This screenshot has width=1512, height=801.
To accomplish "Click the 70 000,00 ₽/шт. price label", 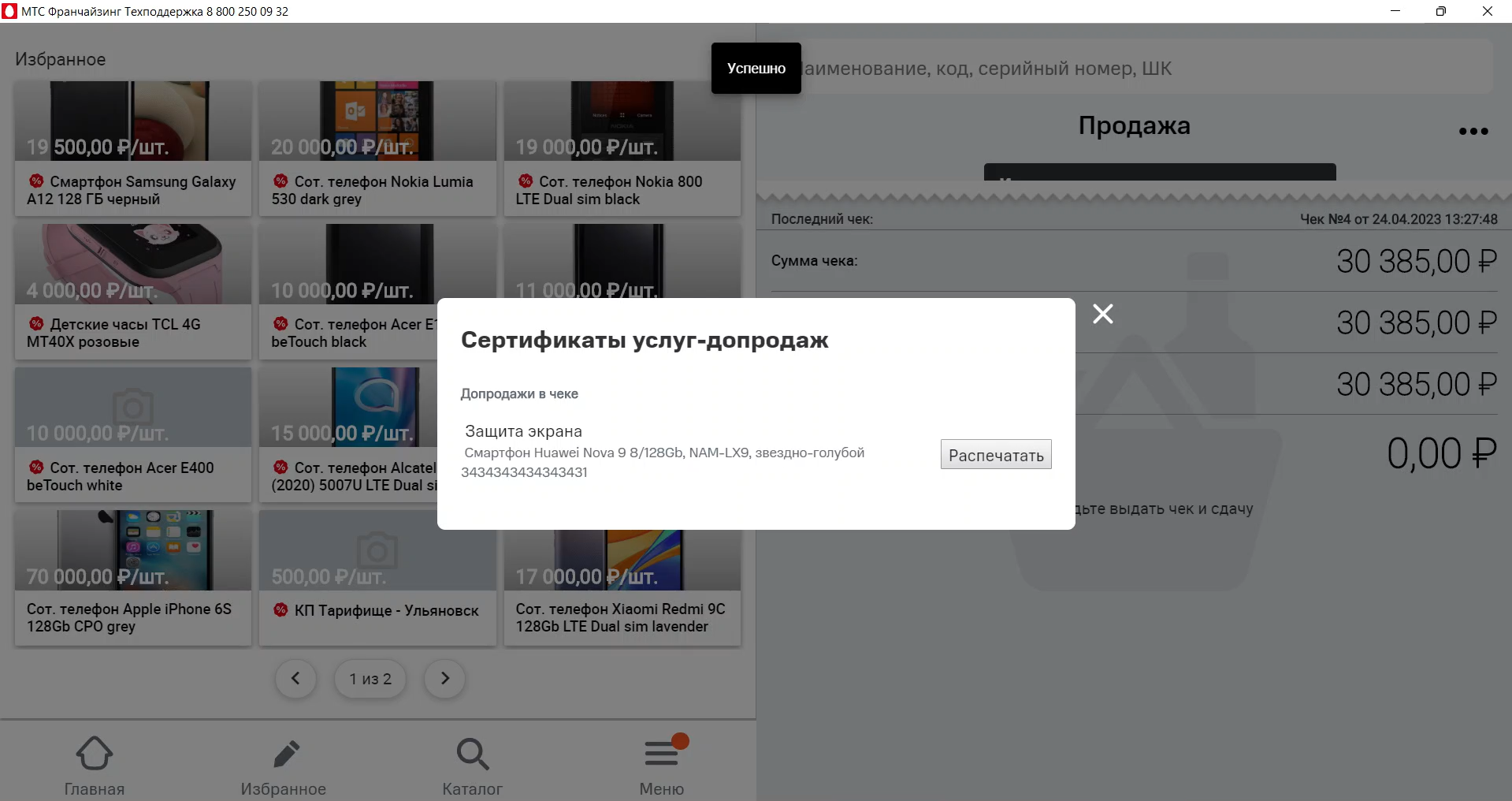I will click(98, 576).
